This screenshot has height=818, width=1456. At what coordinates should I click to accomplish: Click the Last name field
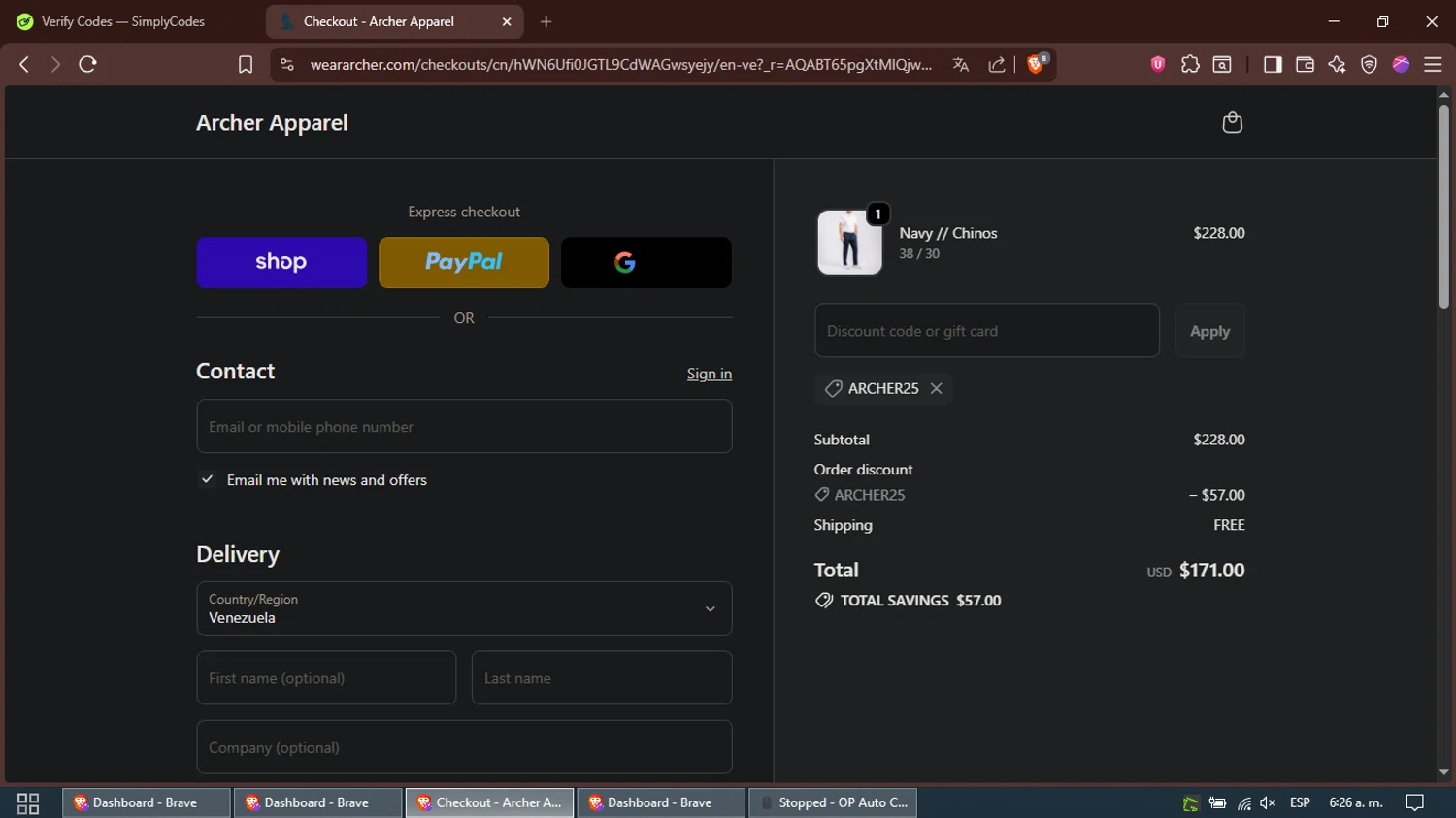point(602,678)
